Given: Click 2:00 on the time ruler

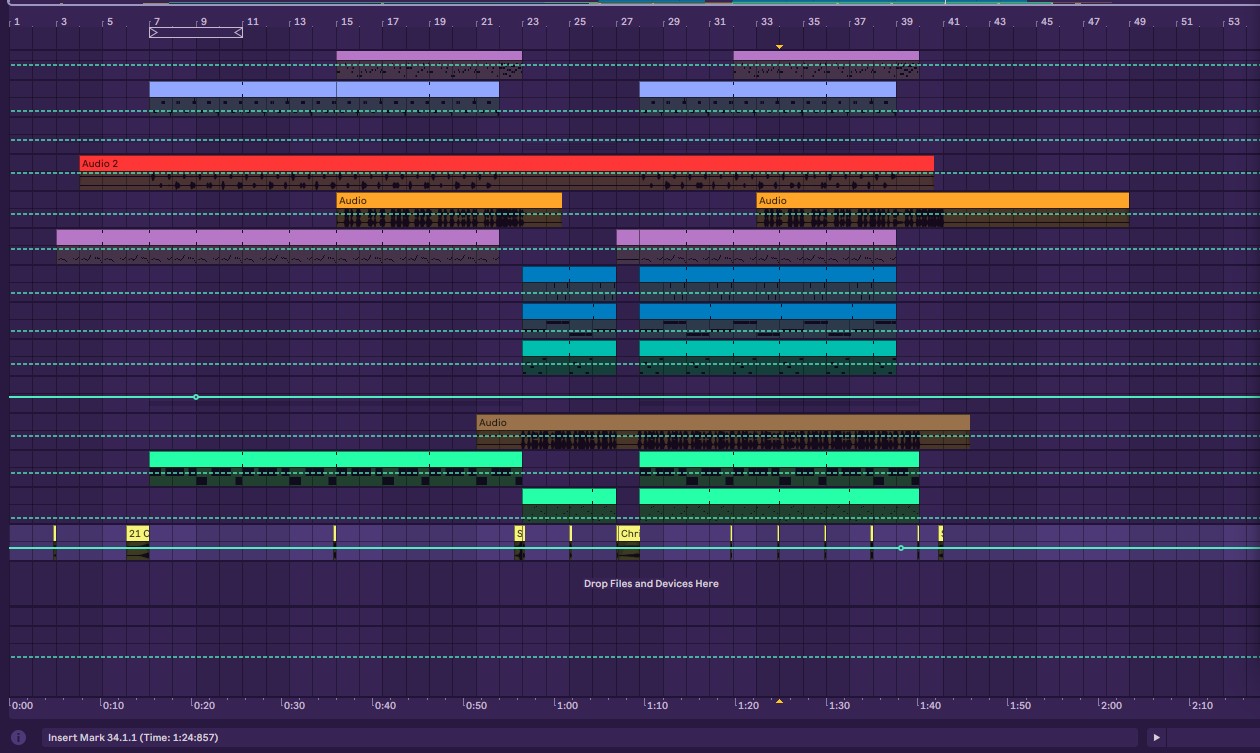Looking at the screenshot, I should [x=1111, y=706].
